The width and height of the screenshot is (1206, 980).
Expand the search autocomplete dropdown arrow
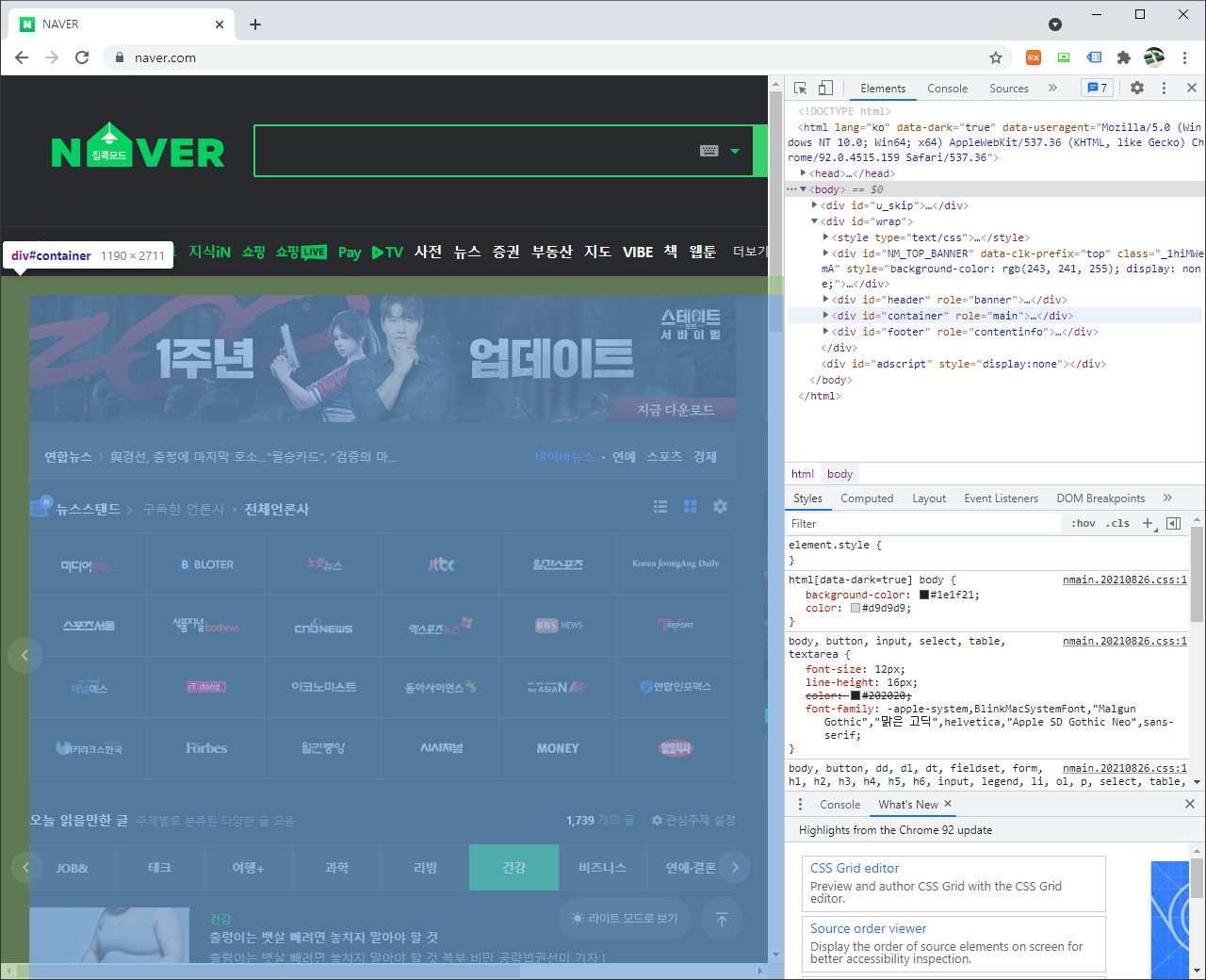(735, 151)
